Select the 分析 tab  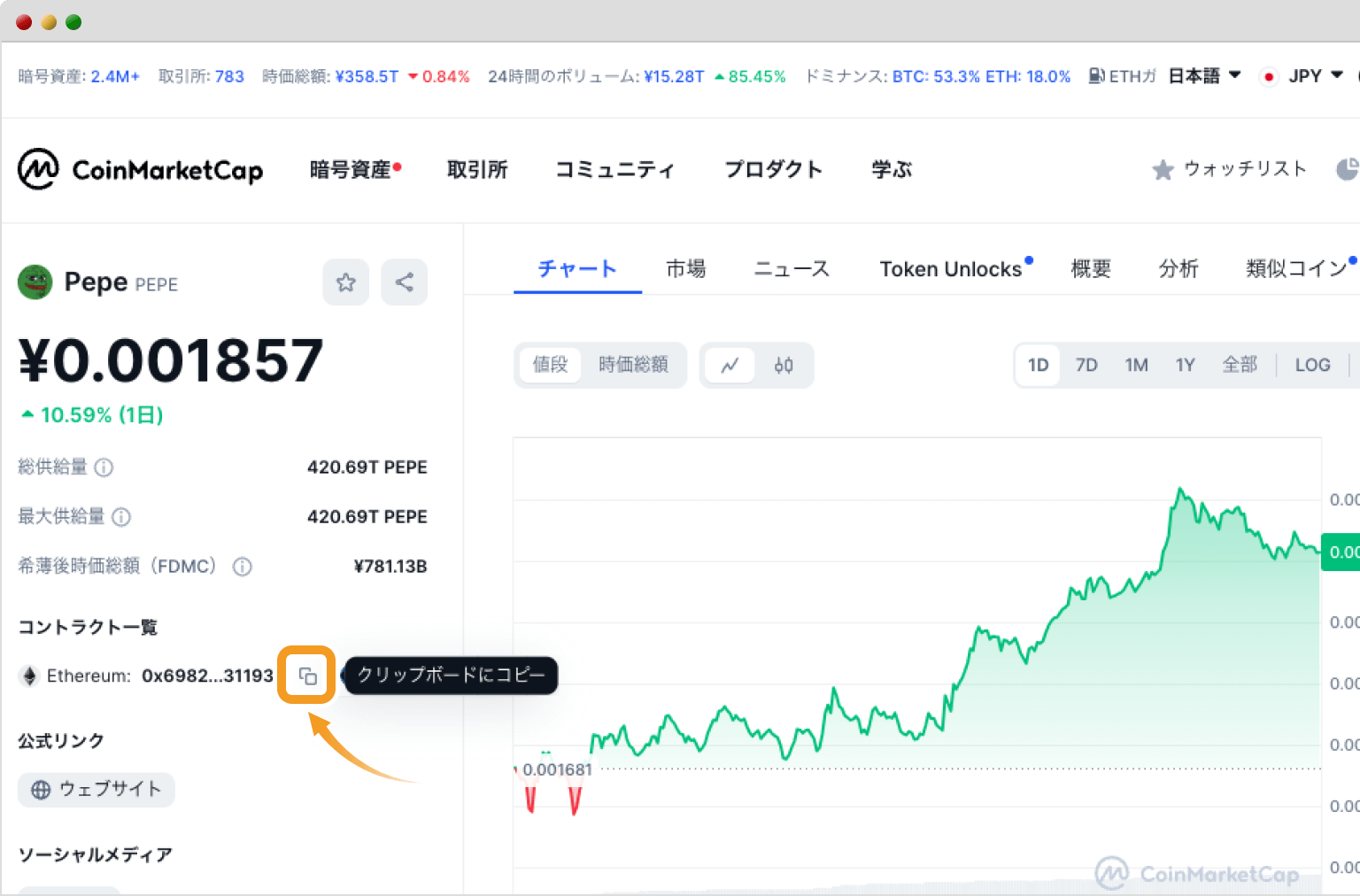pos(1178,268)
